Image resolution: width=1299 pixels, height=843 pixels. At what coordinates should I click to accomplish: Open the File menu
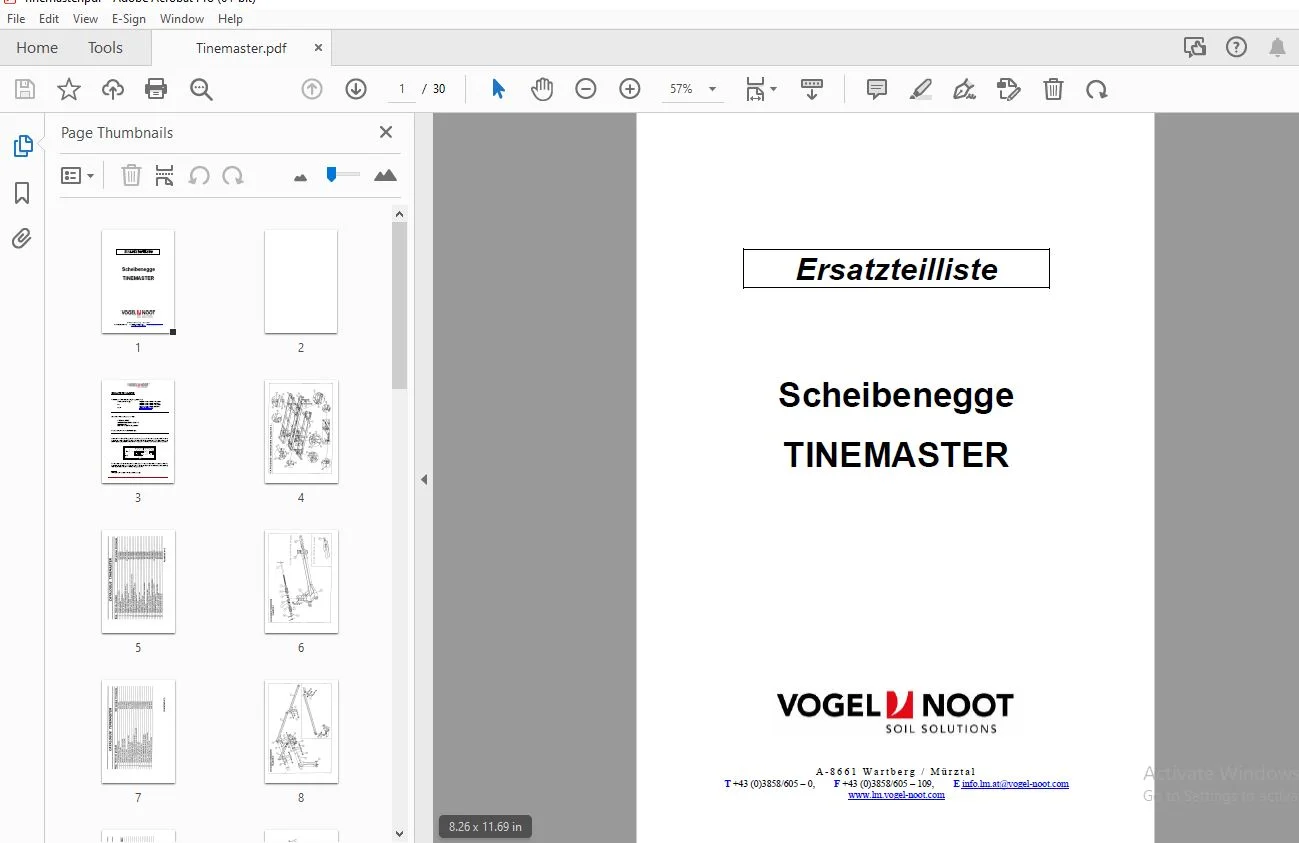[16, 19]
